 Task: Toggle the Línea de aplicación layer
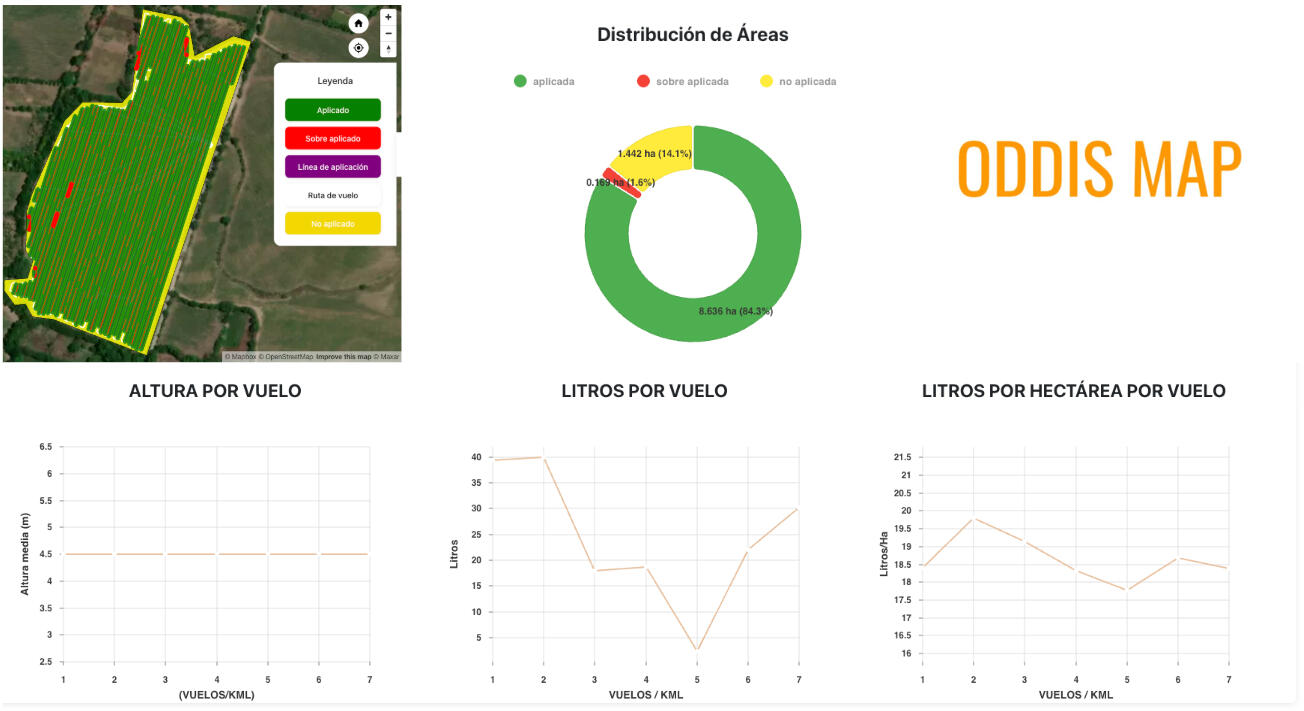(333, 167)
